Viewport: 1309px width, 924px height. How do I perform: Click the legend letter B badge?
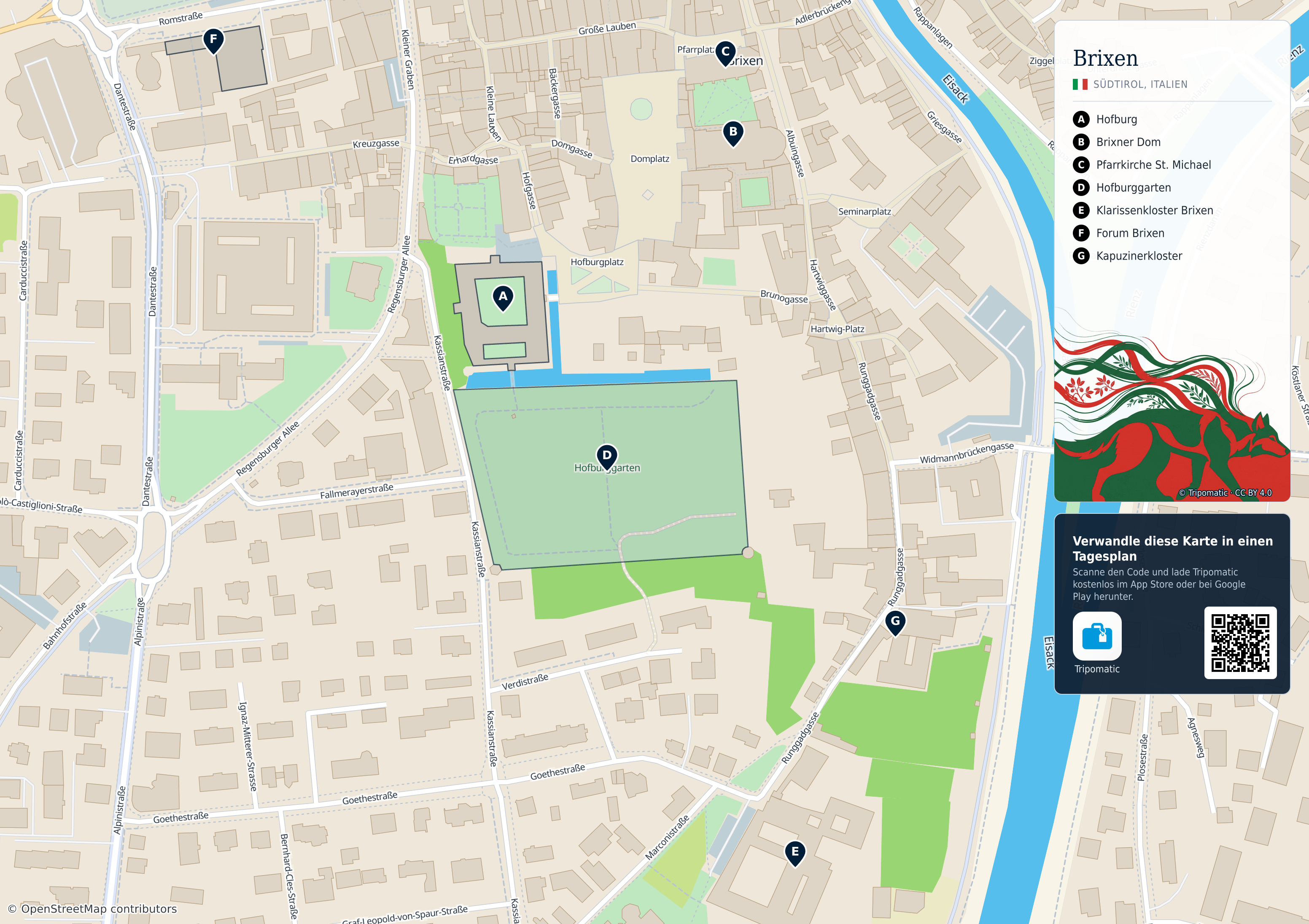pos(1081,142)
